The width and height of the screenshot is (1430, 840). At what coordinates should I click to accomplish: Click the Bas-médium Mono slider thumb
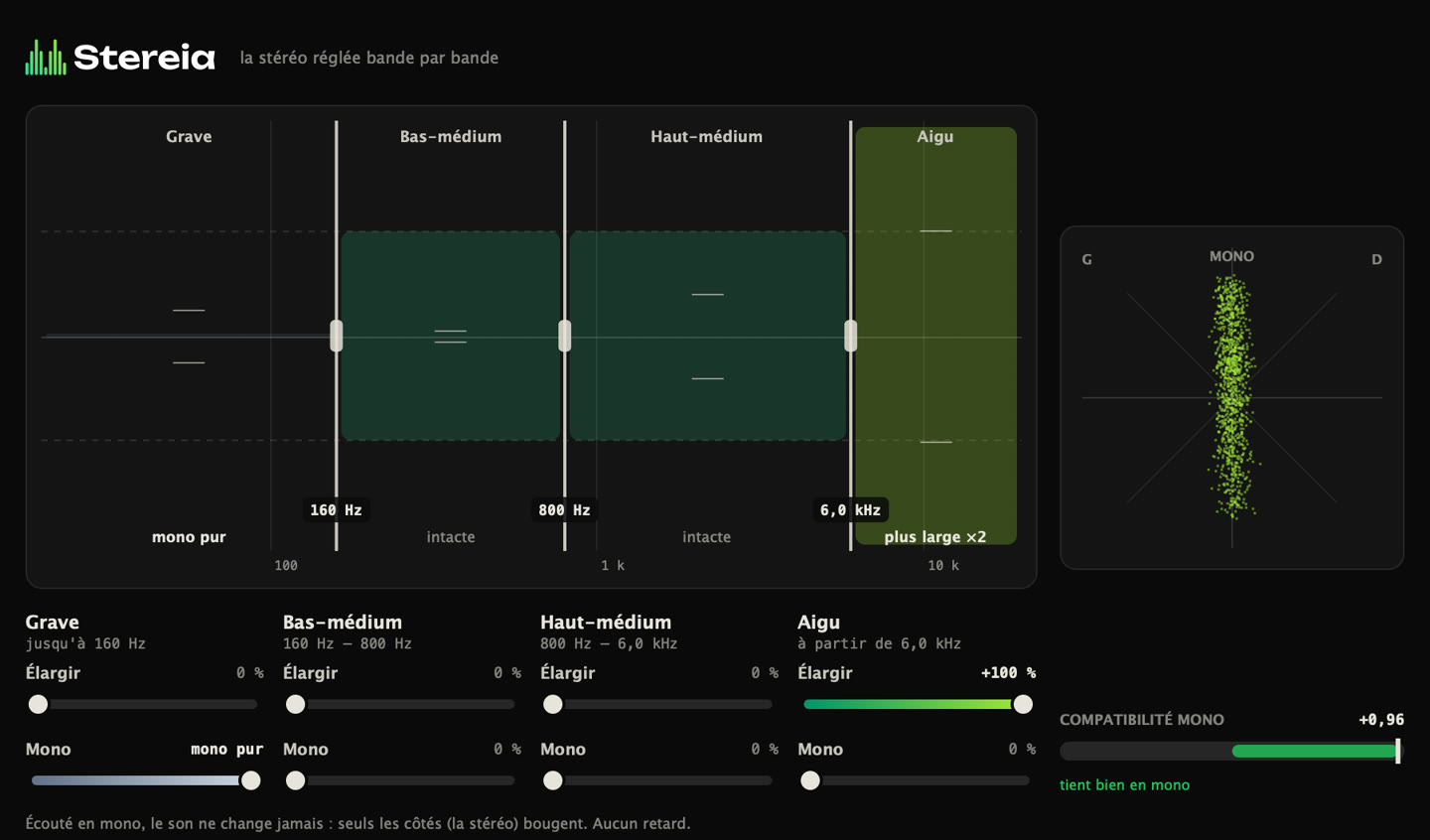[x=295, y=780]
